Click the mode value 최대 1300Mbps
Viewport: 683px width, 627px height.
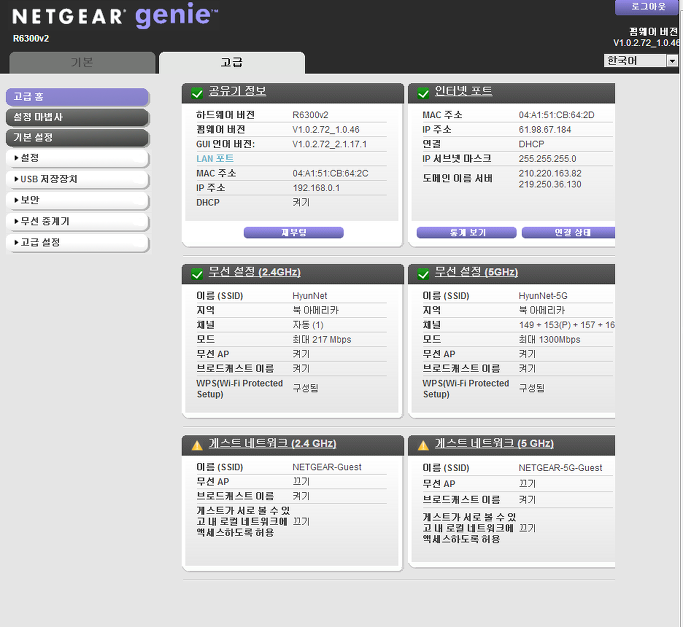click(x=549, y=339)
